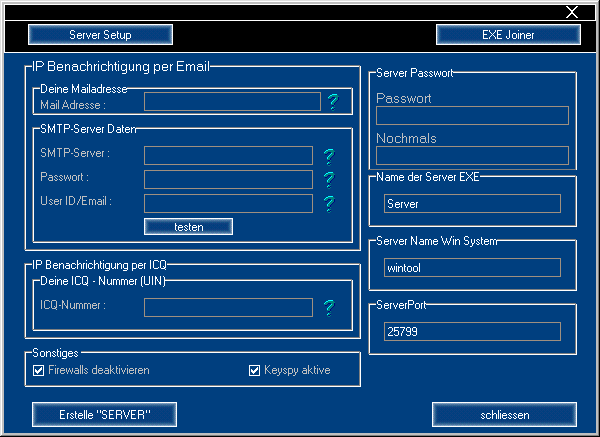Show help for User ID/Email field
This screenshot has height=437, width=600.
click(327, 204)
